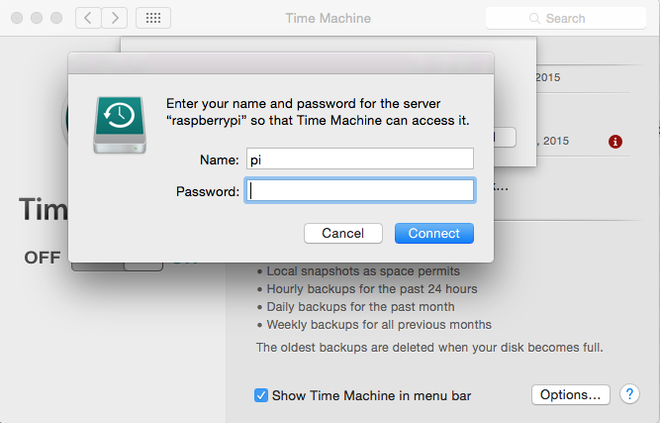Focus the Search field in toolbar
660x423 pixels.
[566, 18]
